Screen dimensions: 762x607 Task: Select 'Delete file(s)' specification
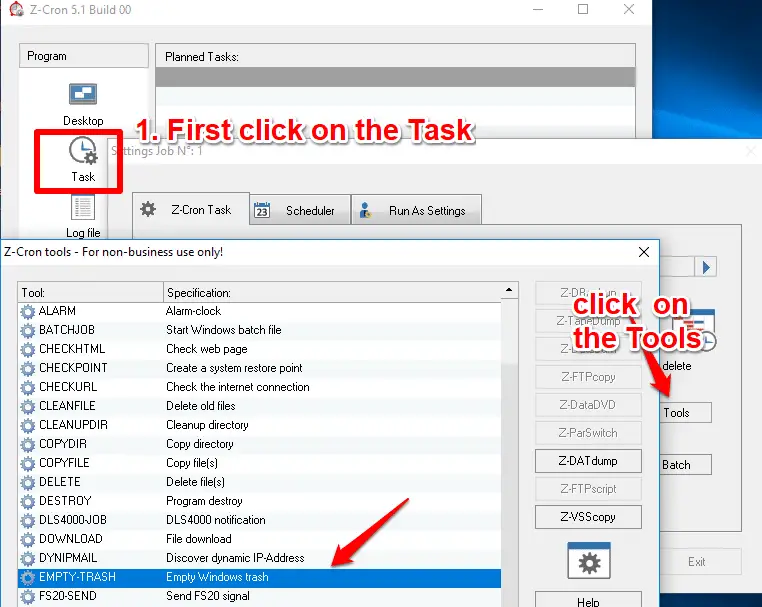195,482
